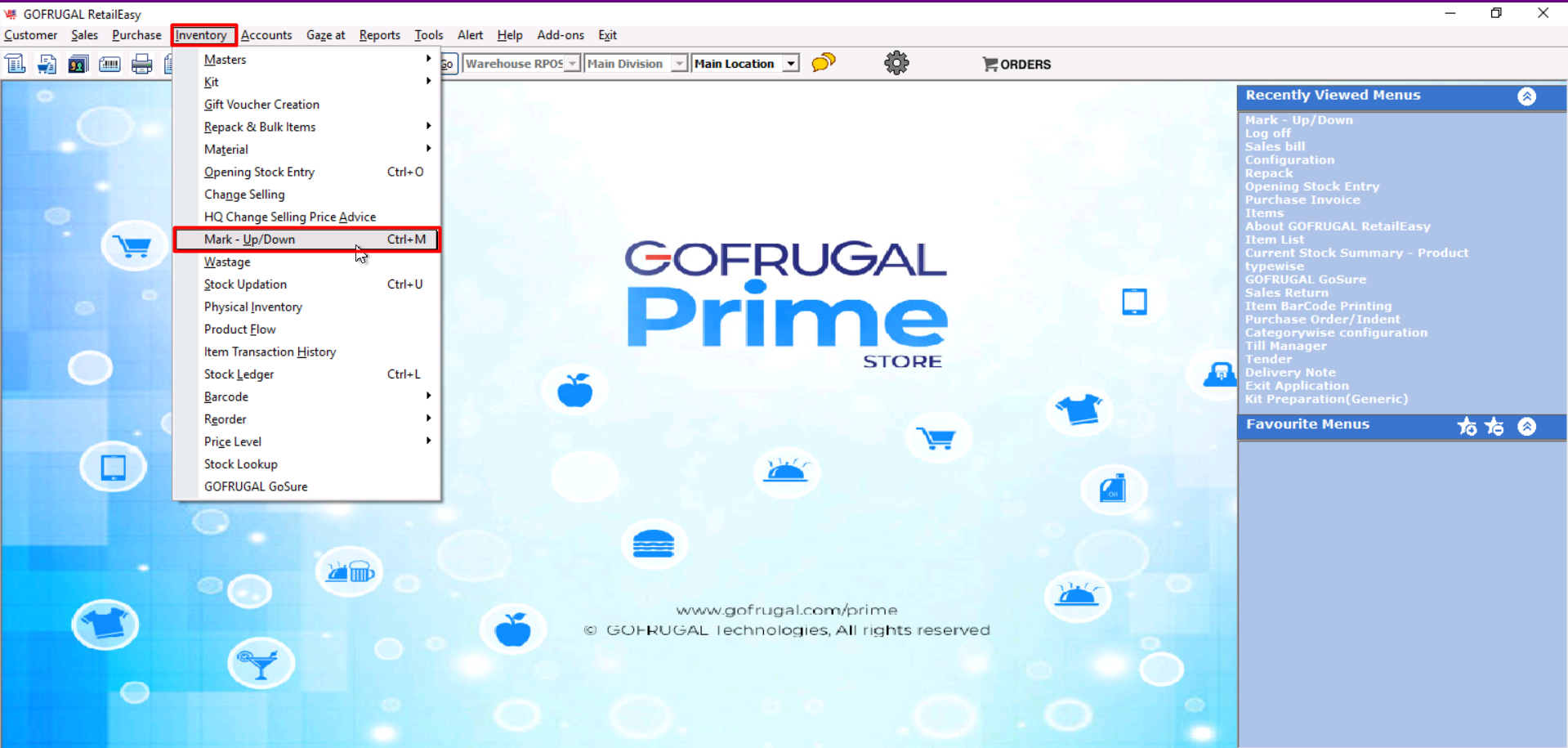
Task: Click the GOFRUGAL RetailEasy title bar app icon
Action: [x=11, y=14]
